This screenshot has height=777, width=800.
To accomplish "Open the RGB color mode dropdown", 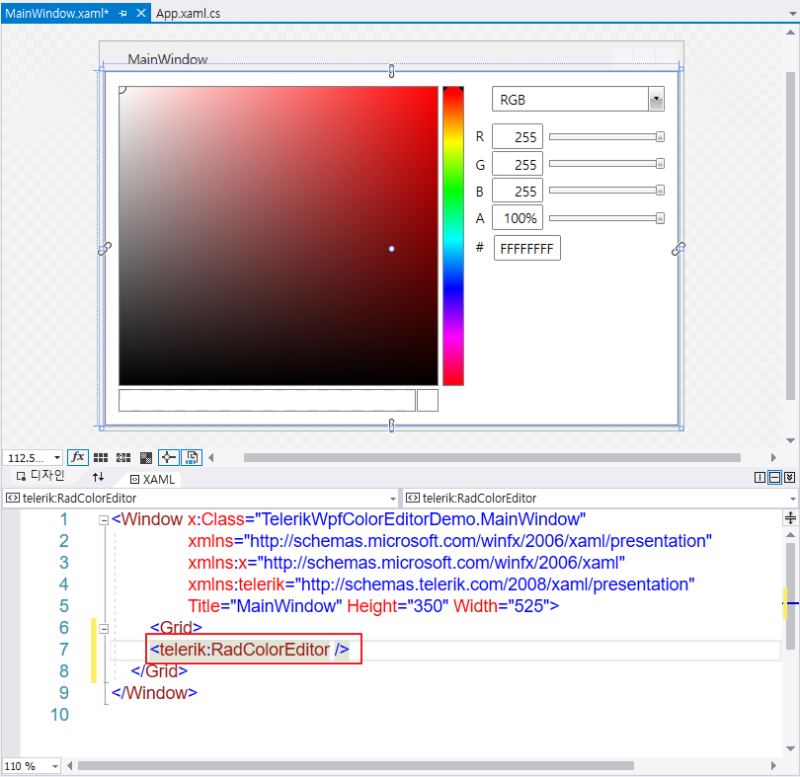I will tap(656, 98).
